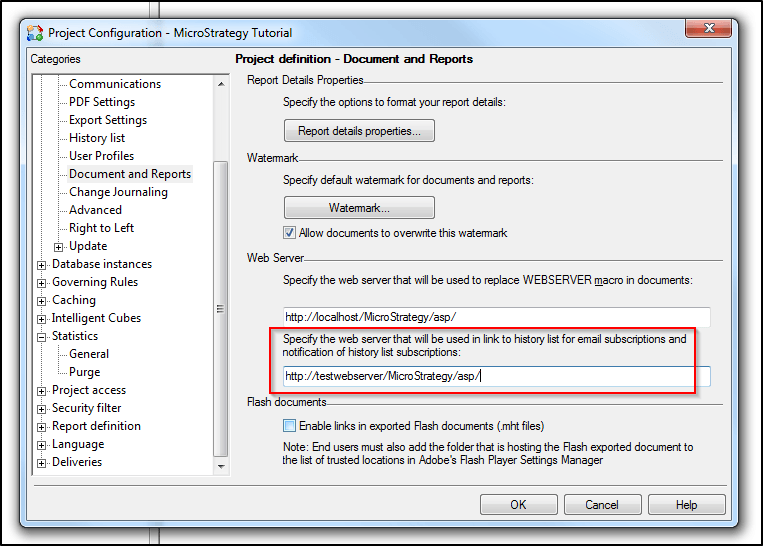Click the WEBSERVER macro URL field
This screenshot has width=763, height=546.
(496, 317)
